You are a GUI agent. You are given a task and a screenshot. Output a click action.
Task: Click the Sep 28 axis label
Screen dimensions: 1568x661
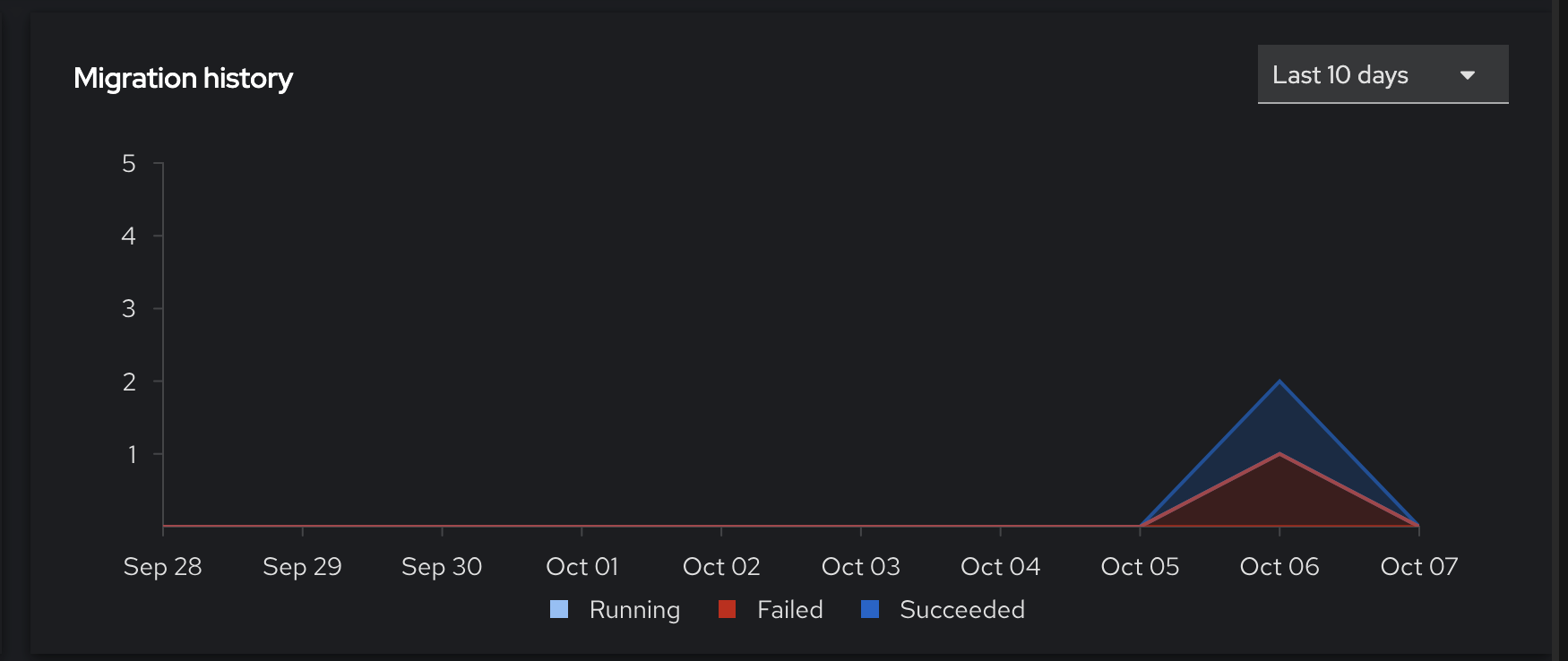[x=163, y=567]
